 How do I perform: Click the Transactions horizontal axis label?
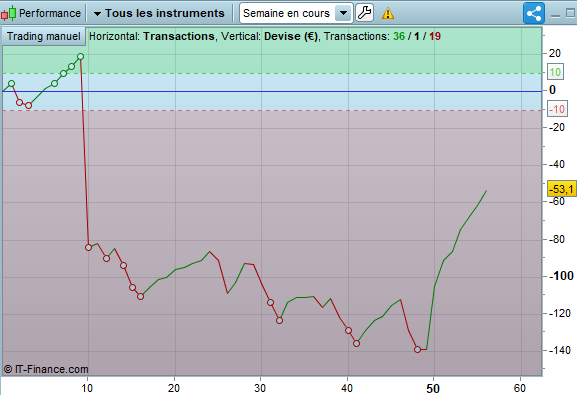[x=179, y=36]
